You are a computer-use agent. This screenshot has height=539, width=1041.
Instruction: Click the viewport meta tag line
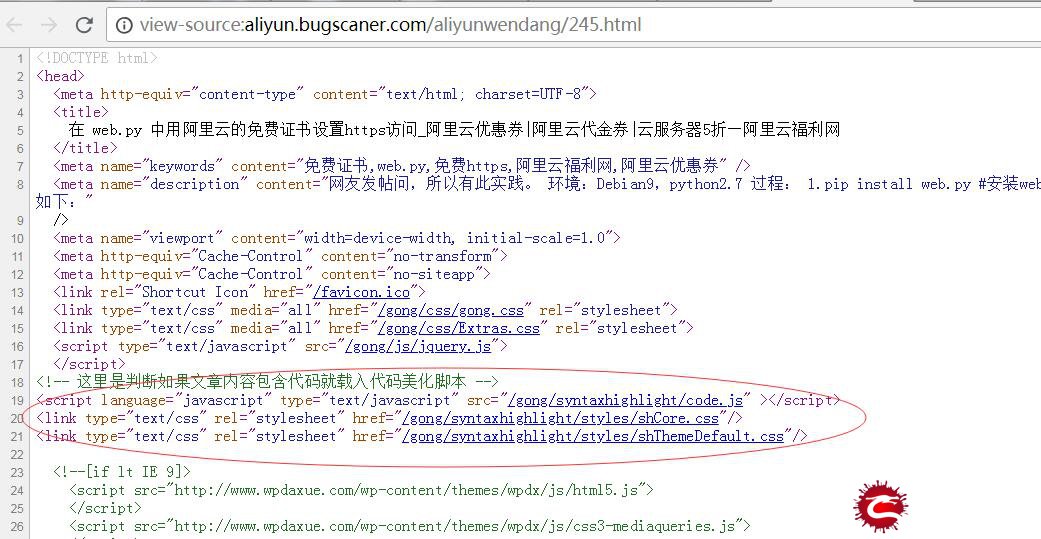(x=337, y=238)
